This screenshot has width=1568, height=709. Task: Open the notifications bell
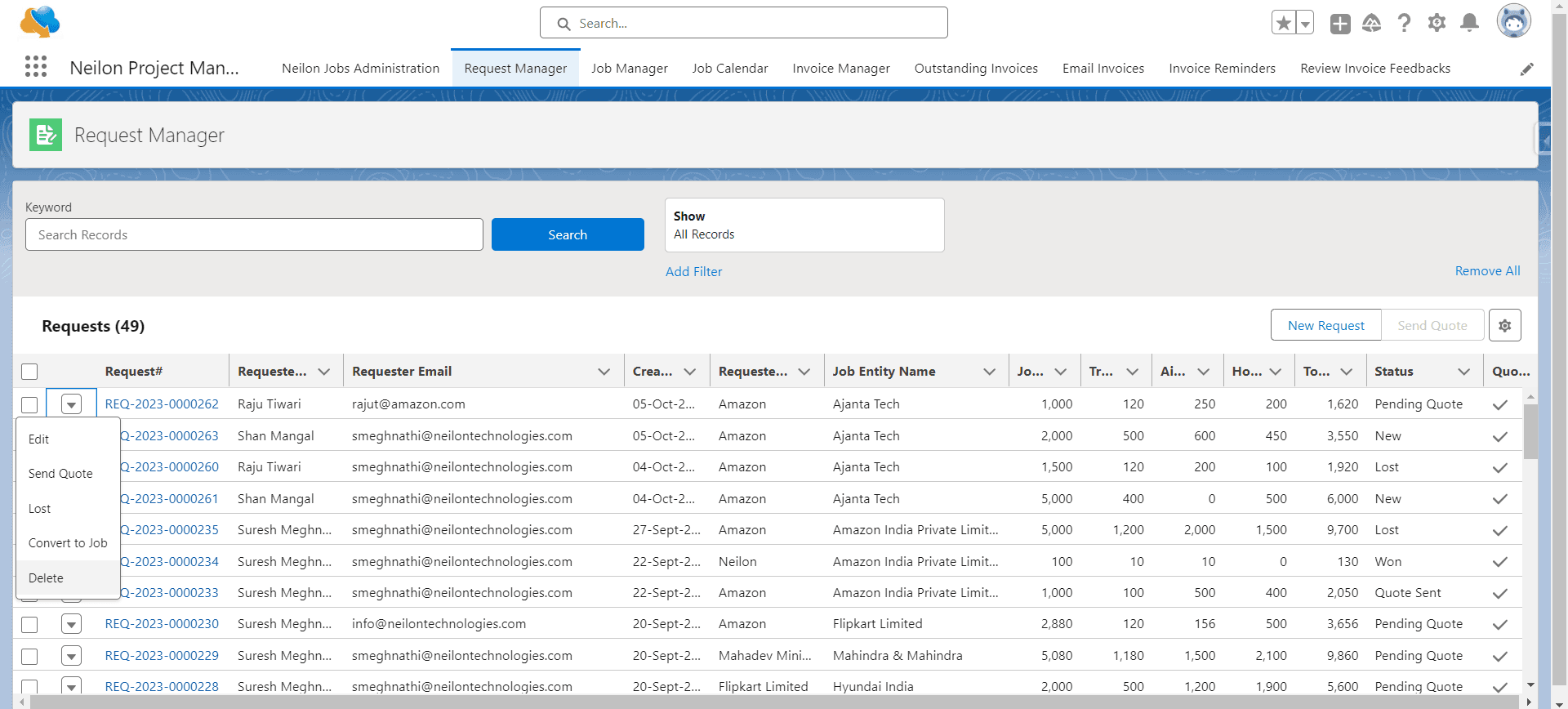(1469, 23)
